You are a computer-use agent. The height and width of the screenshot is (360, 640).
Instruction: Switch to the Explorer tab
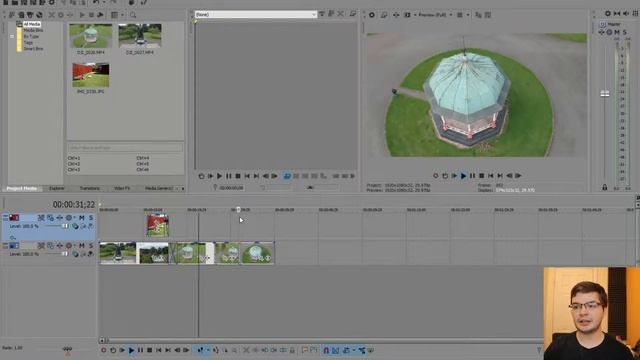click(x=57, y=189)
